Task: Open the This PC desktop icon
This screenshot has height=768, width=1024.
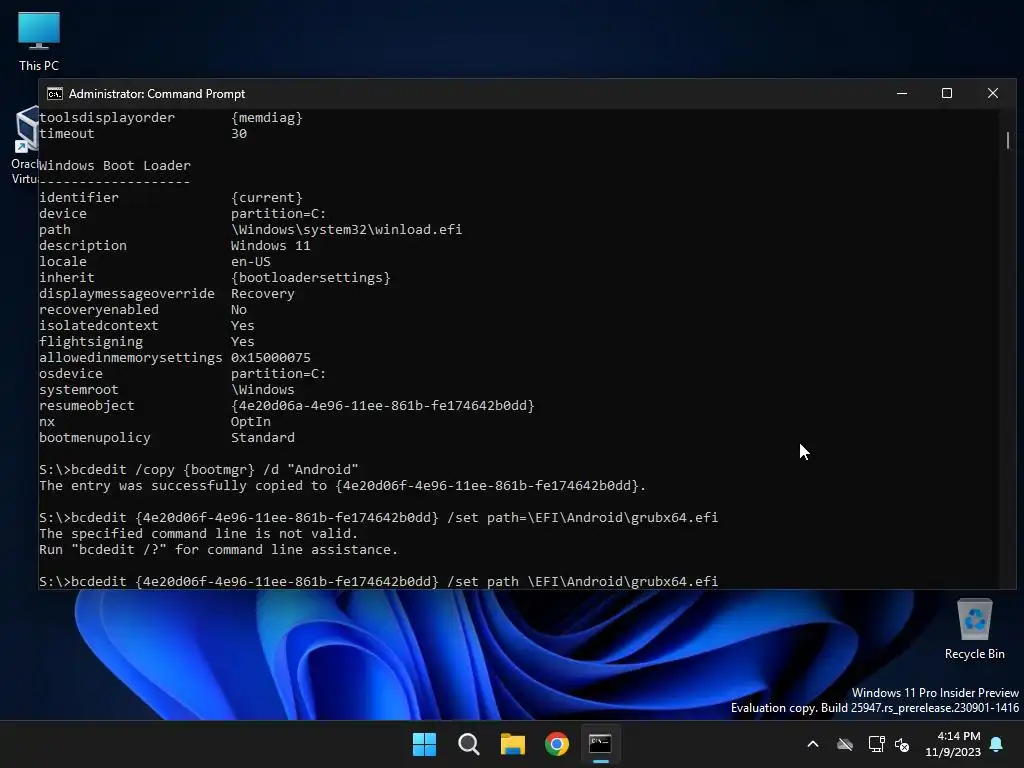Action: pos(39,41)
